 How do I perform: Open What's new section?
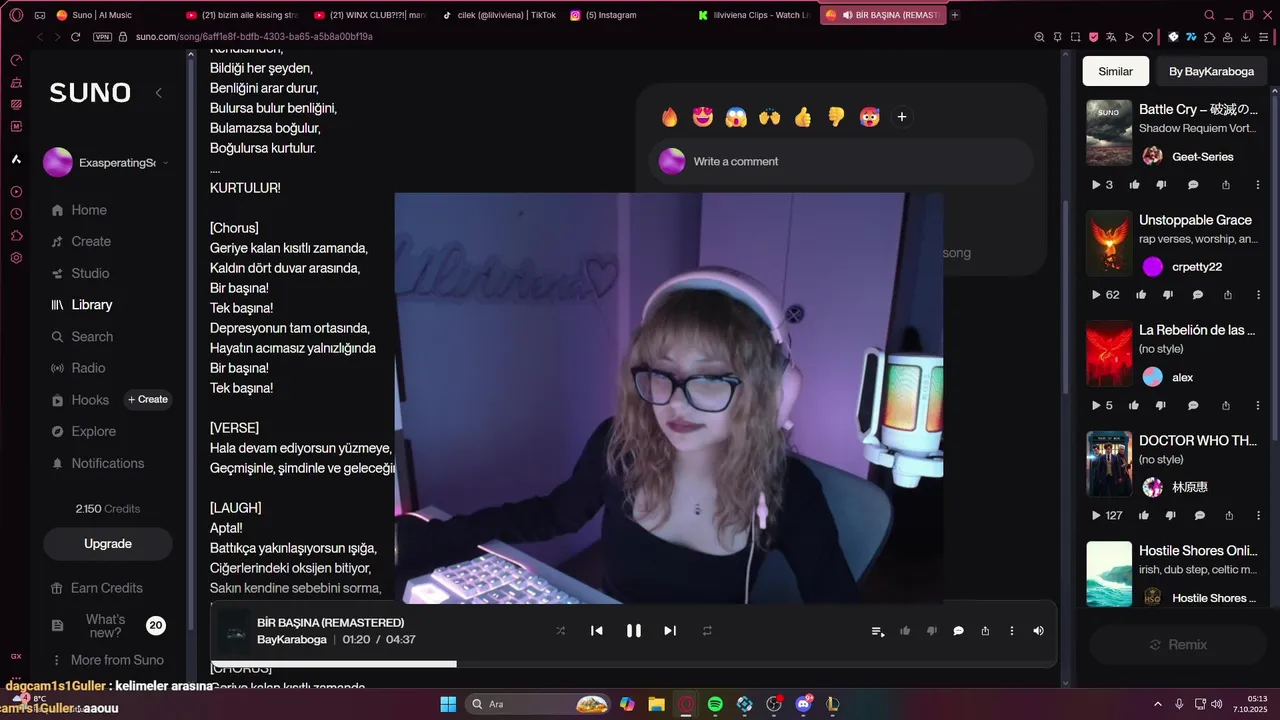tap(107, 626)
